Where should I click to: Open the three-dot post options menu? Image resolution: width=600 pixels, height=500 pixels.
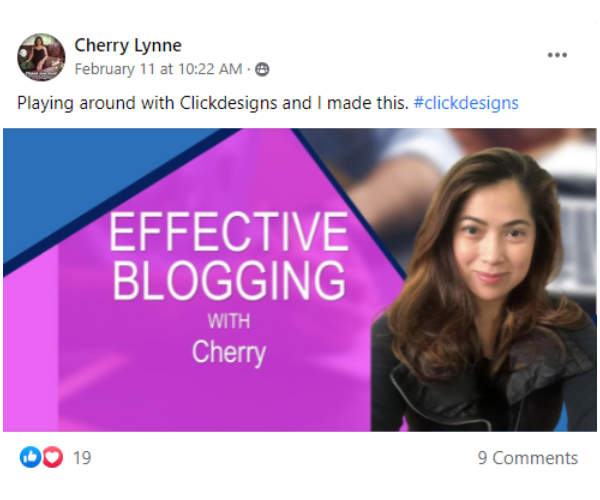click(x=557, y=55)
